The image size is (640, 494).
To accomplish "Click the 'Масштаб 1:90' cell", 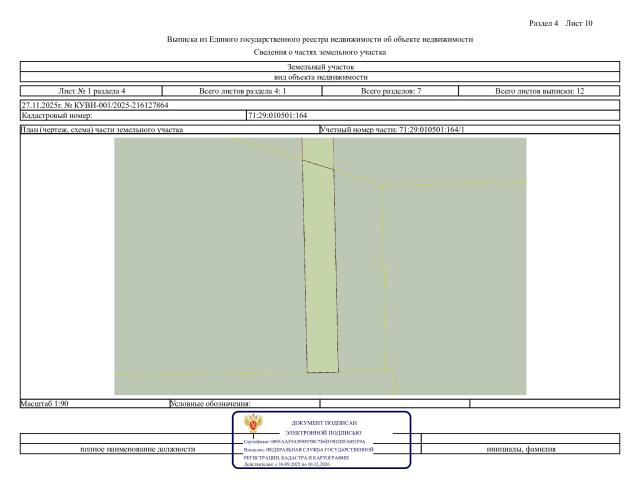I will tap(95, 403).
